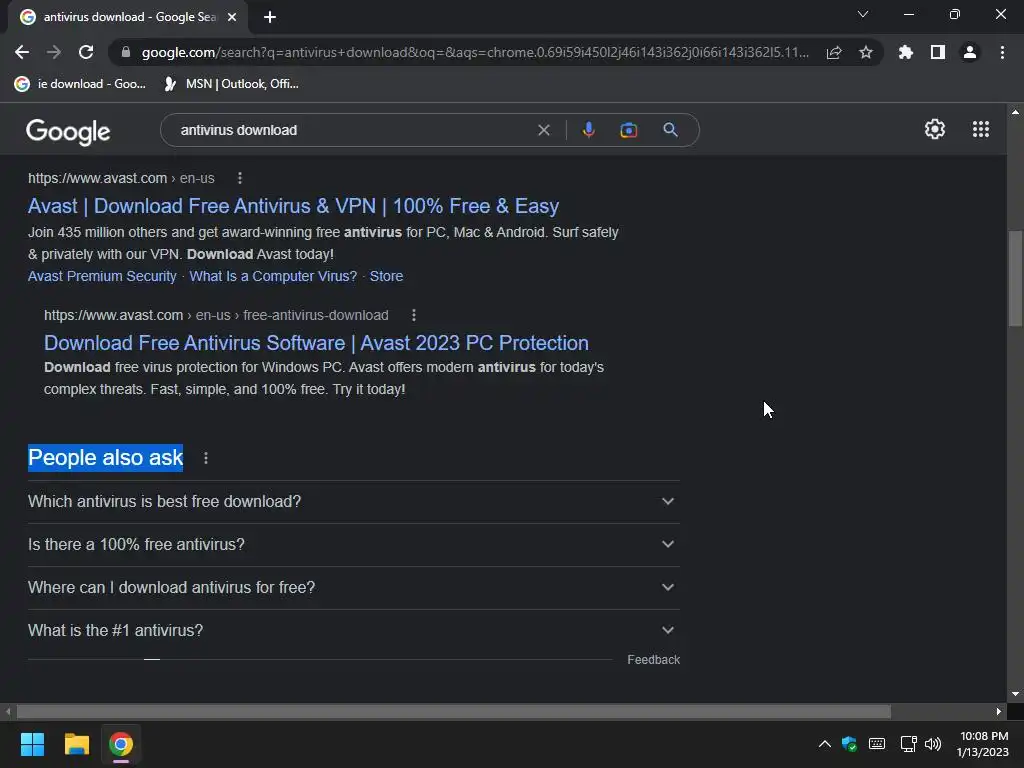Open the 'MSN | Outlook, Offi...' bookmark
1024x768 pixels.
pyautogui.click(x=232, y=84)
